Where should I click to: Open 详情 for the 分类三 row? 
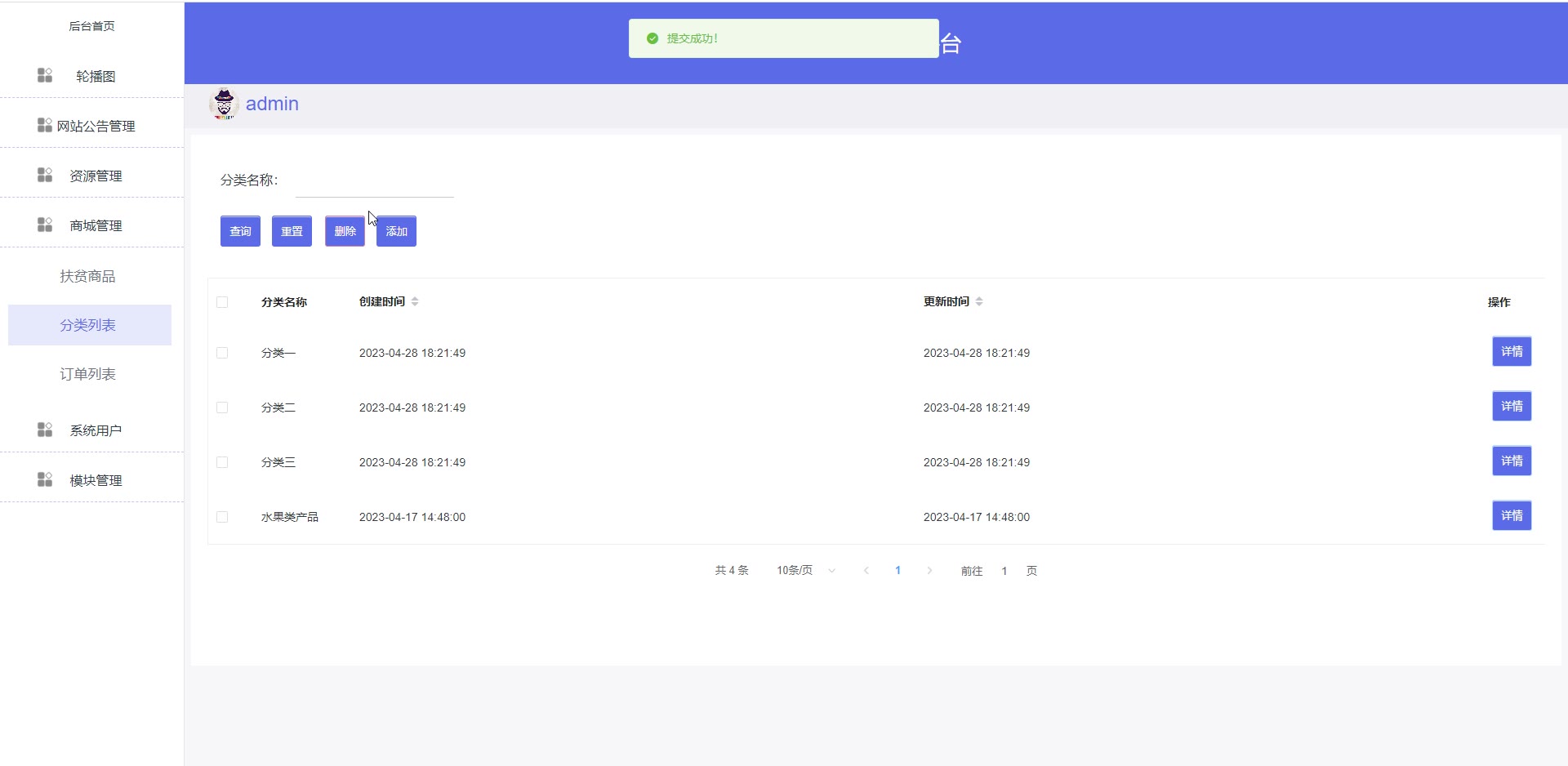point(1512,461)
